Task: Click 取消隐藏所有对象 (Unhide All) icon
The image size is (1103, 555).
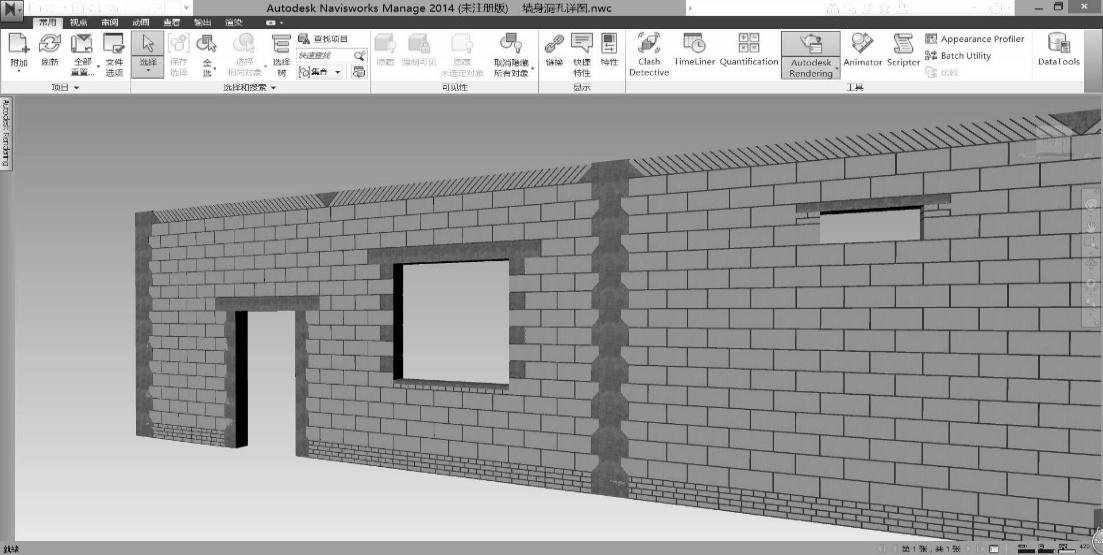Action: pos(511,44)
